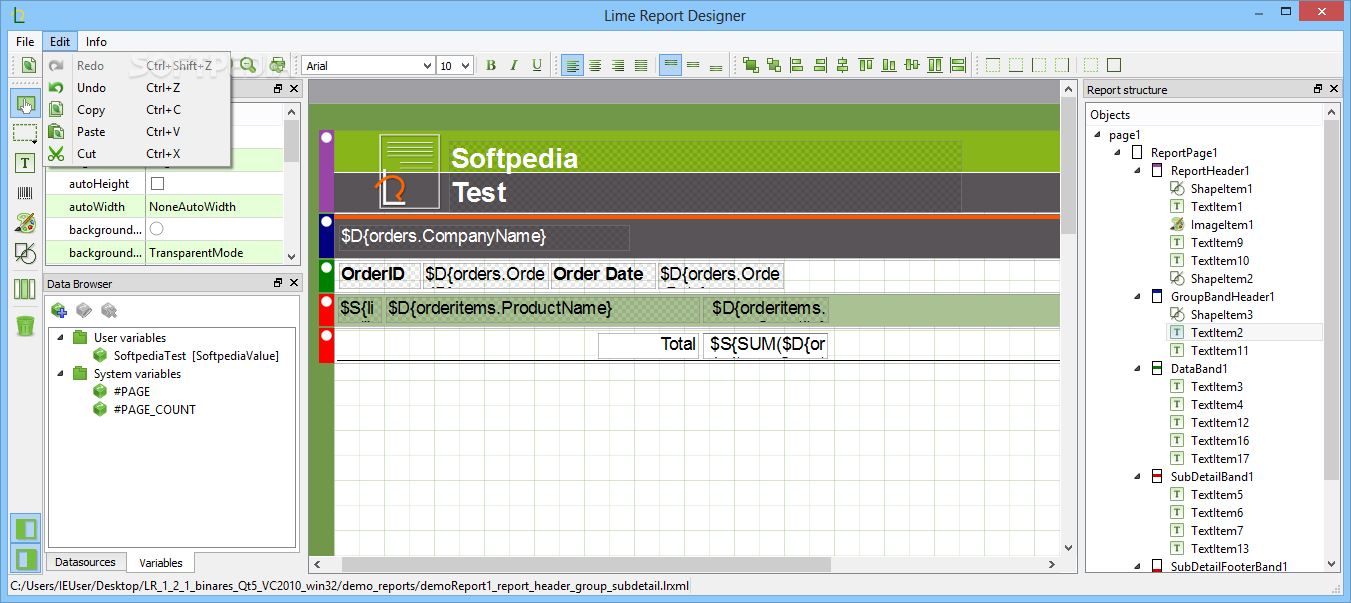Click the NoneAutoWidth property value

point(192,207)
